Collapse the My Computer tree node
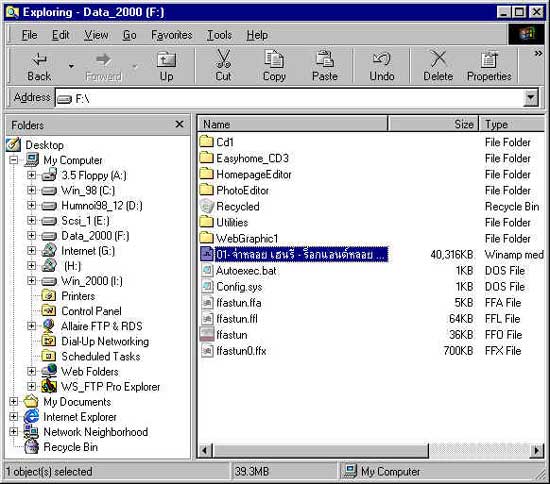550x484 pixels. pos(14,160)
